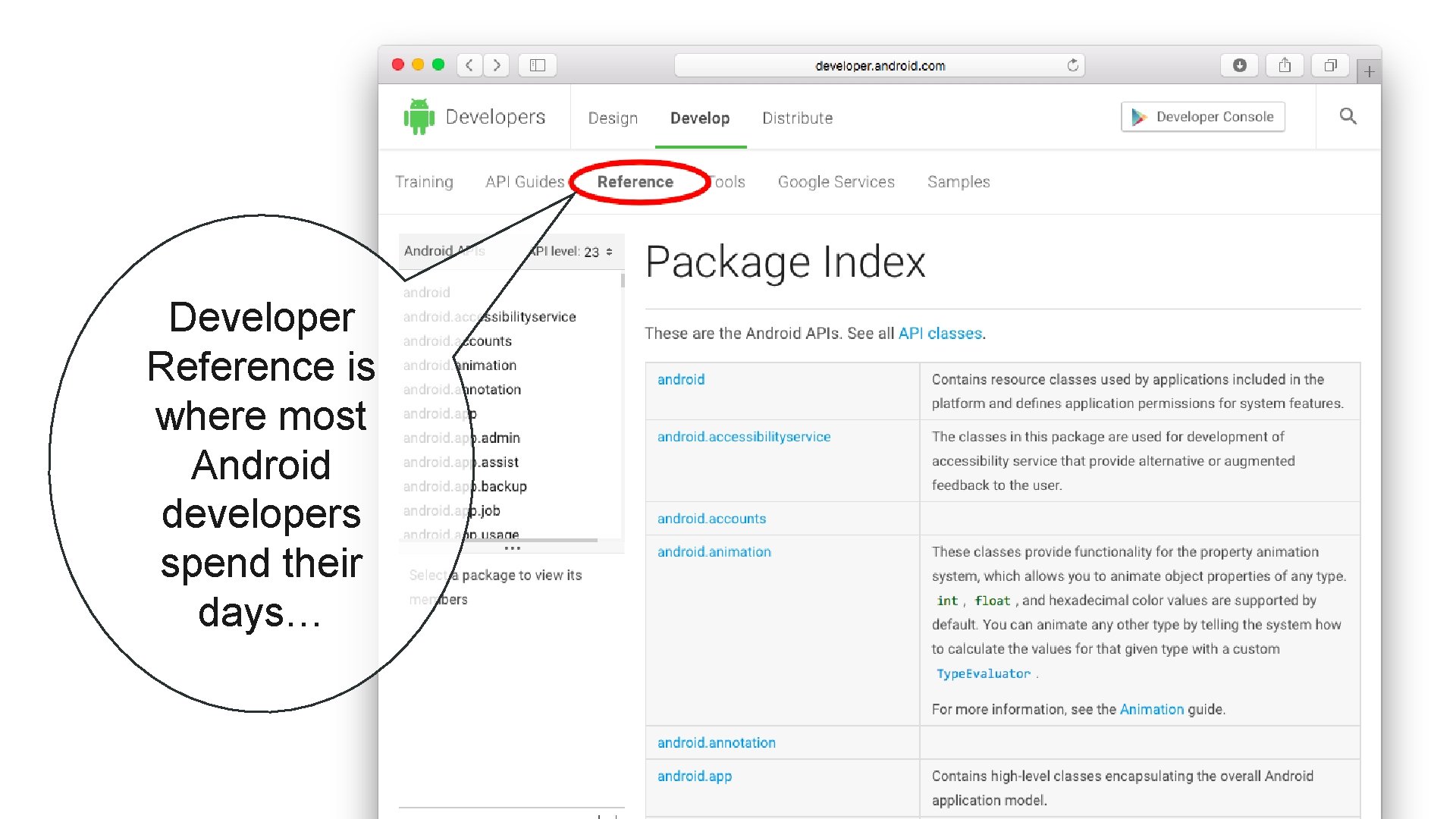Click the Safari forward arrow button
Viewport: 1456px width, 819px height.
tap(497, 65)
